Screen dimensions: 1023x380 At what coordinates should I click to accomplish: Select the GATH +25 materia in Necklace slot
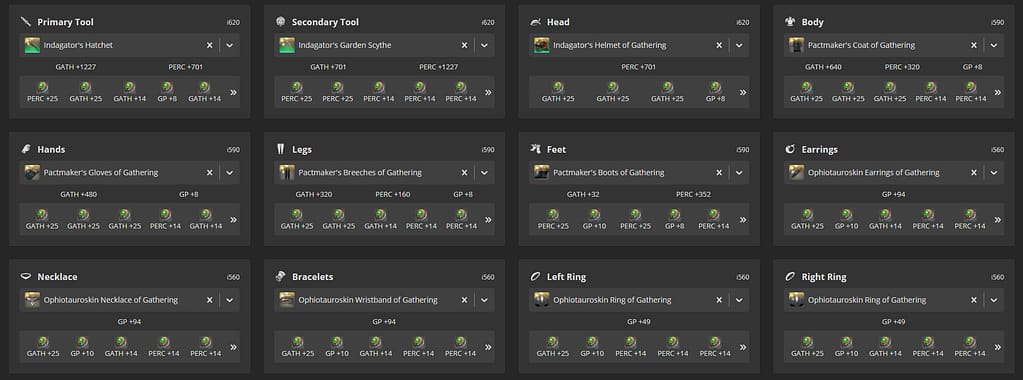[x=43, y=347]
